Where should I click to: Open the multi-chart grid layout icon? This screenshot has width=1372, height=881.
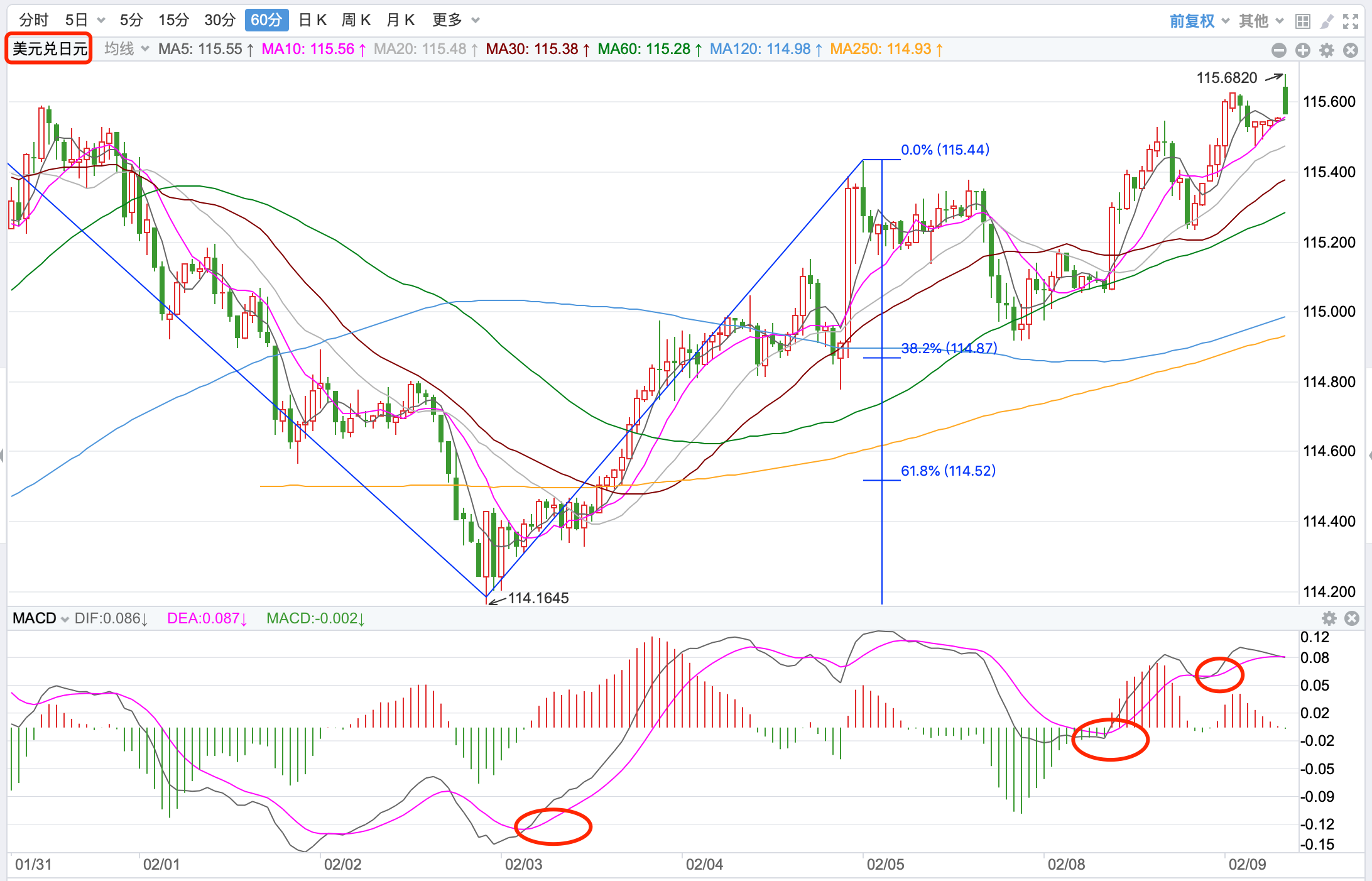tap(1303, 21)
